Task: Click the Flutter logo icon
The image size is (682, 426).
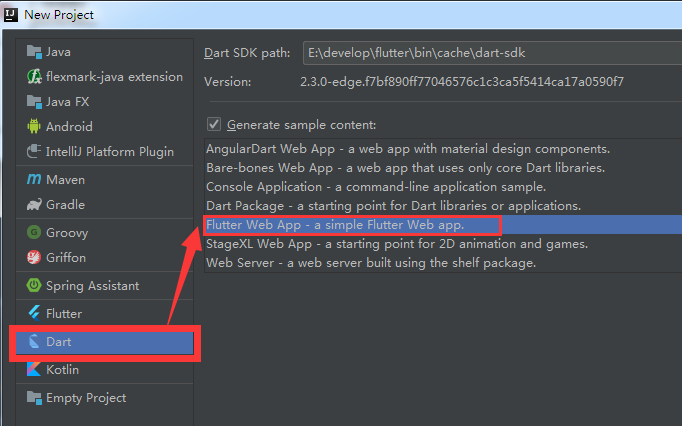Action: [34, 313]
